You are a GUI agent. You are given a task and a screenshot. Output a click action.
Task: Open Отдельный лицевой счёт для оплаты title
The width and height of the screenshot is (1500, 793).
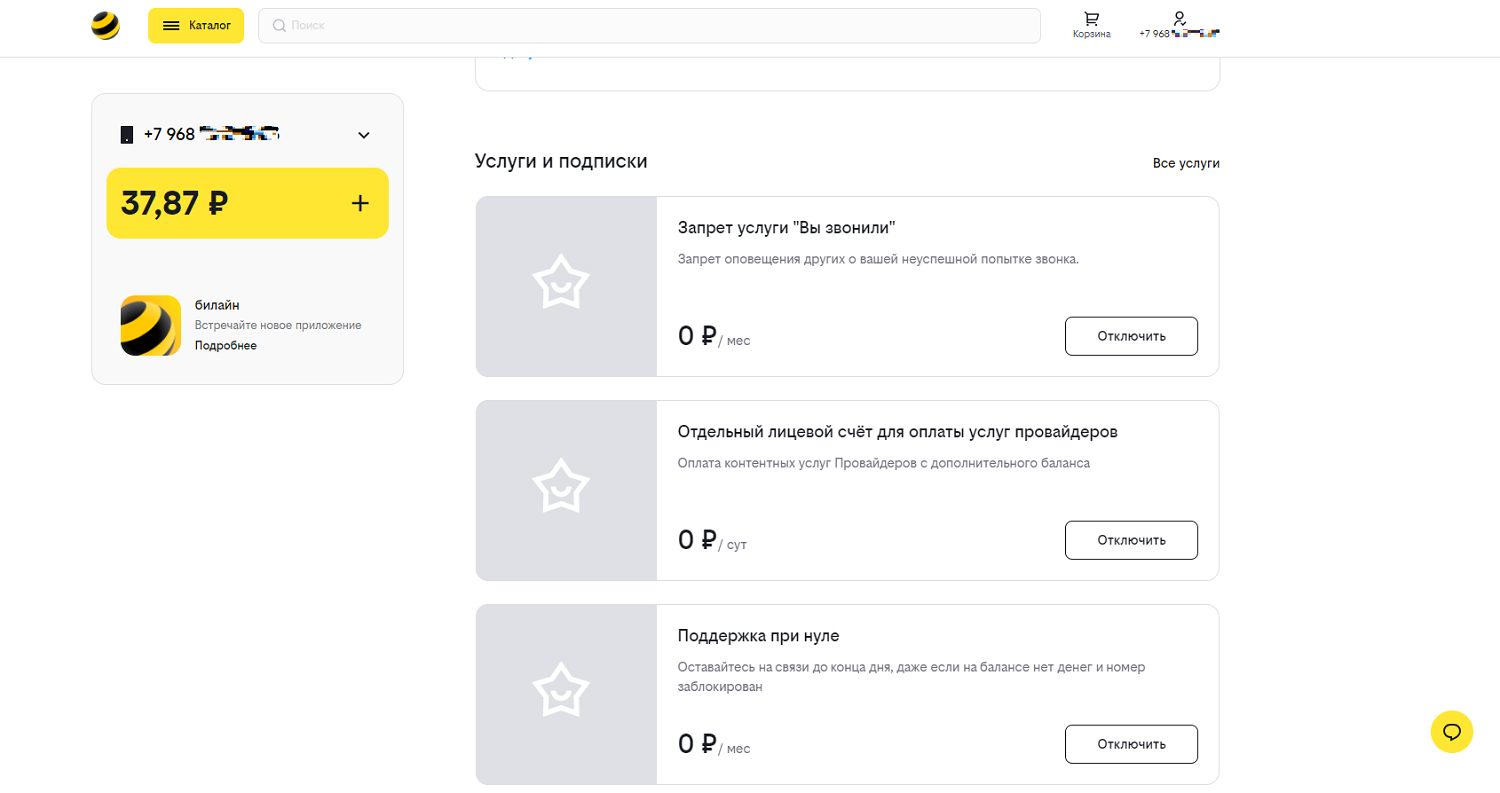[897, 432]
